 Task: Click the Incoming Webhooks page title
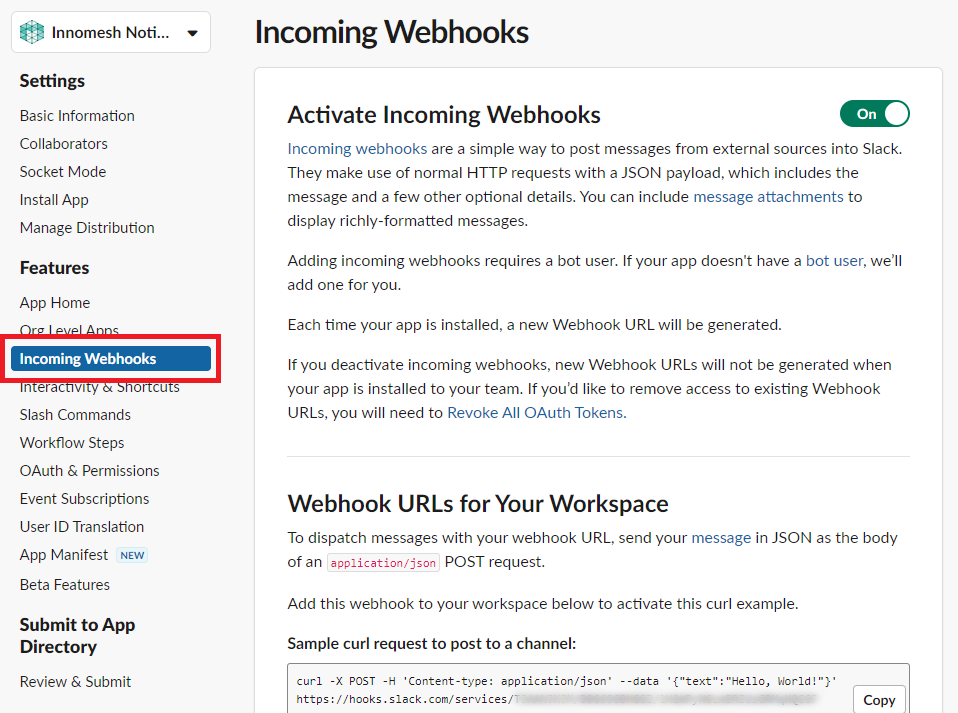click(392, 32)
